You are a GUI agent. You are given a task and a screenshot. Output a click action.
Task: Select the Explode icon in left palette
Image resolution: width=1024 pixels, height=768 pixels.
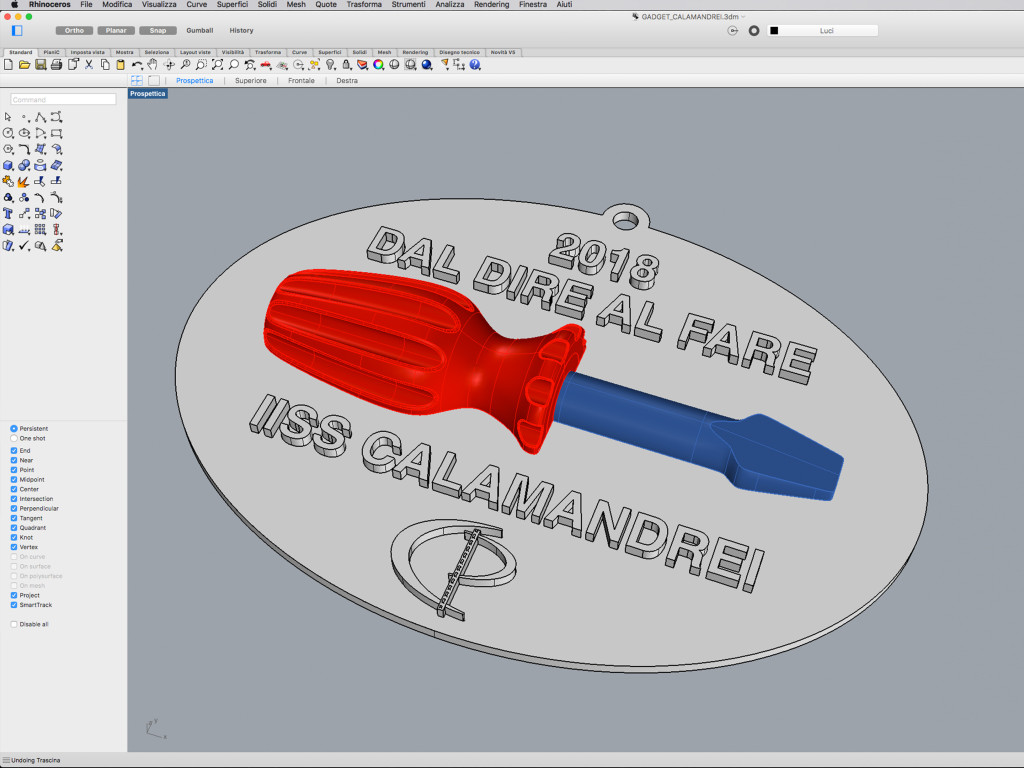(25, 182)
